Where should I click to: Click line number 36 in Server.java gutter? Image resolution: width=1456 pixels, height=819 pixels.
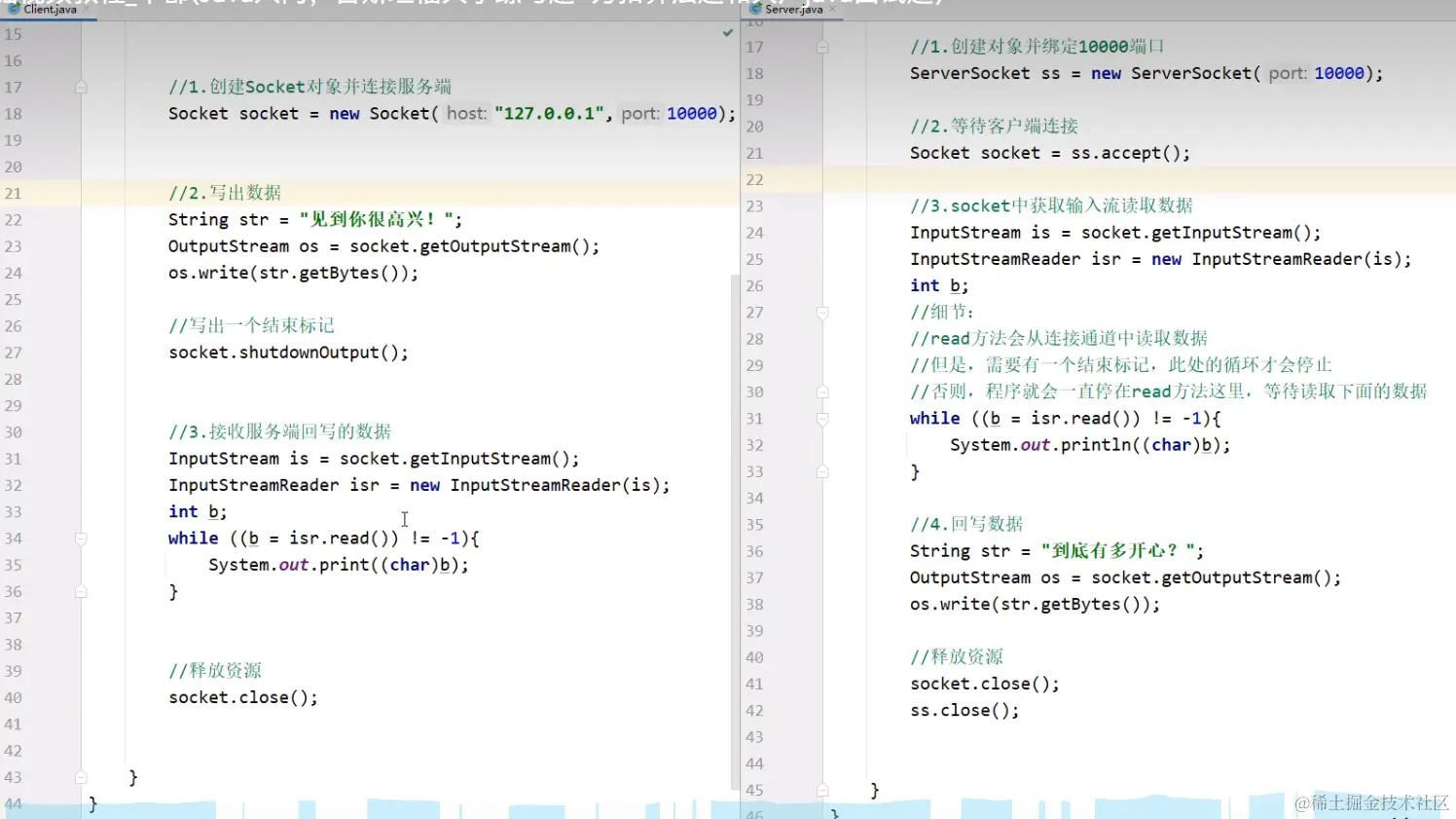click(754, 551)
